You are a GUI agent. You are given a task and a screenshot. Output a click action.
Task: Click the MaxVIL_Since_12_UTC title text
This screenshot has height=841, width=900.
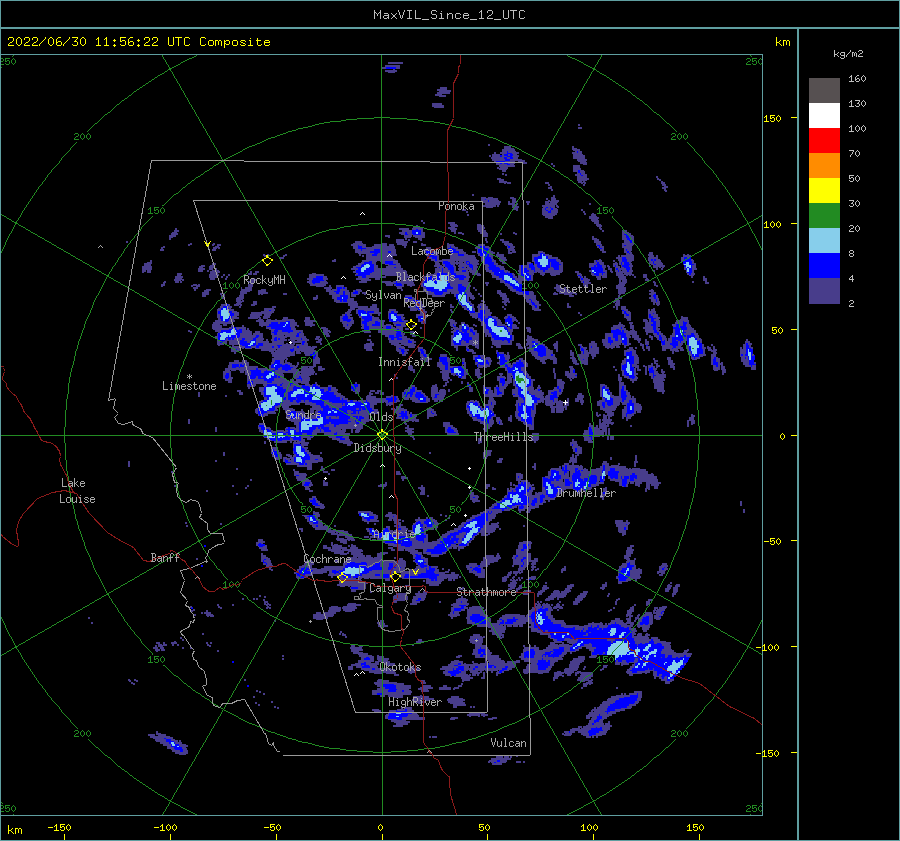click(449, 15)
